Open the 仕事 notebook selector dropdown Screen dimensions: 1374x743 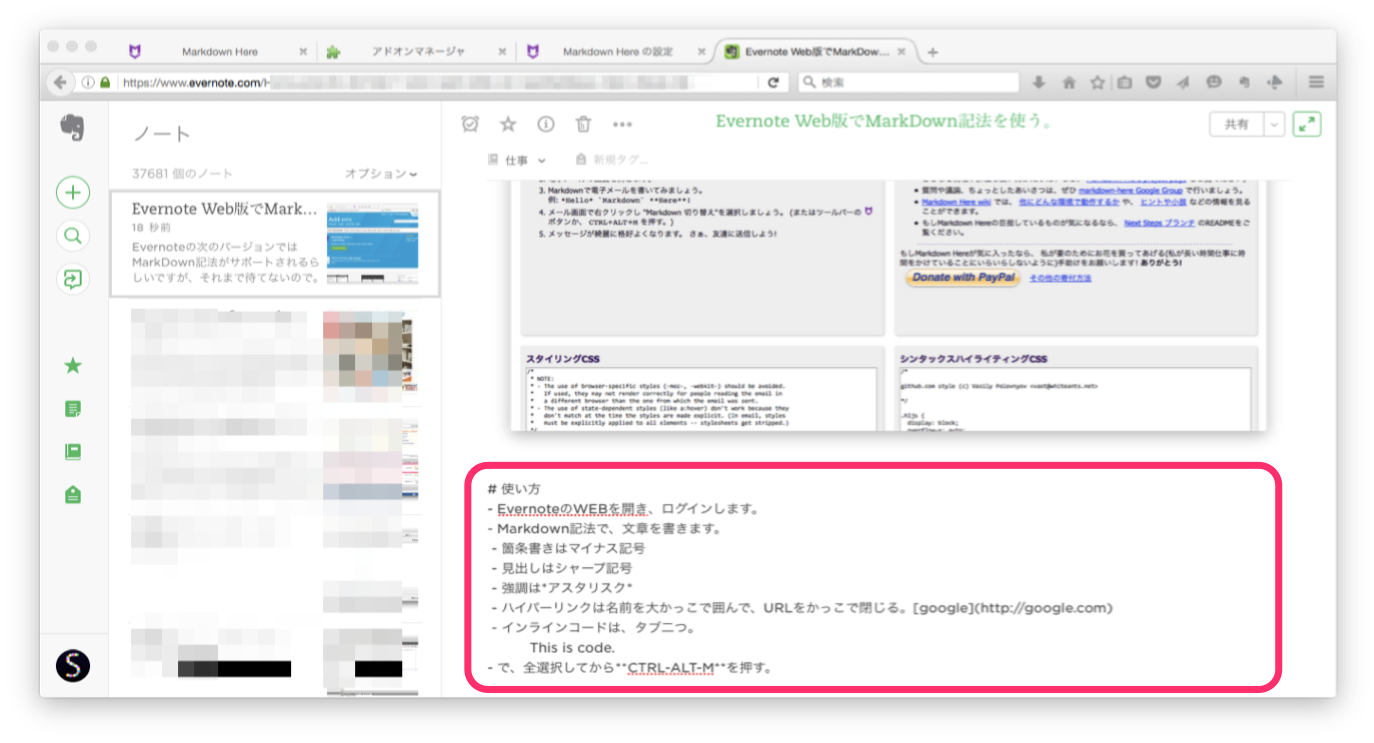tap(516, 160)
